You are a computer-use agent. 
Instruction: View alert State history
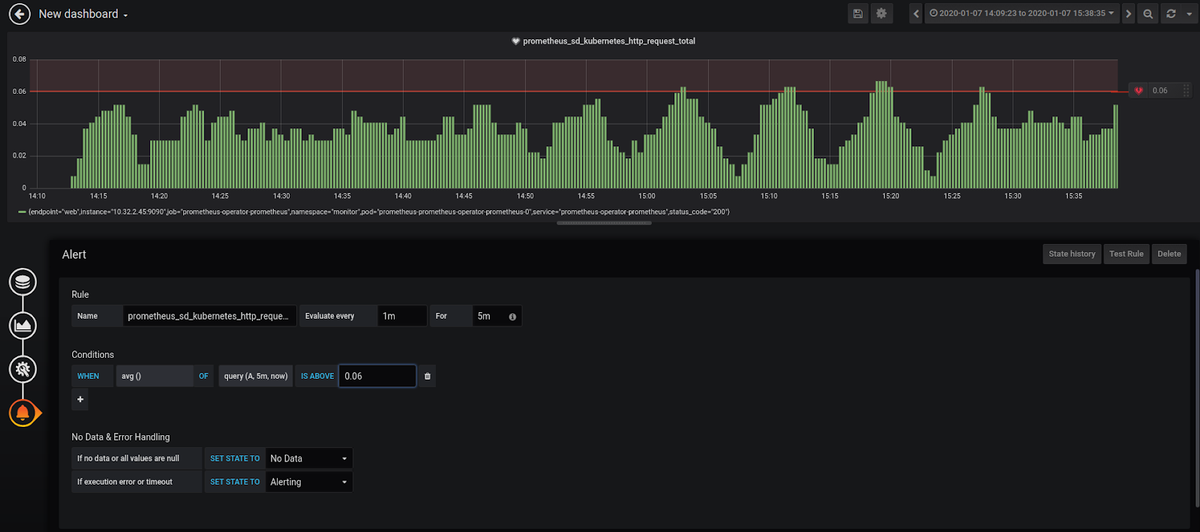(x=1072, y=254)
